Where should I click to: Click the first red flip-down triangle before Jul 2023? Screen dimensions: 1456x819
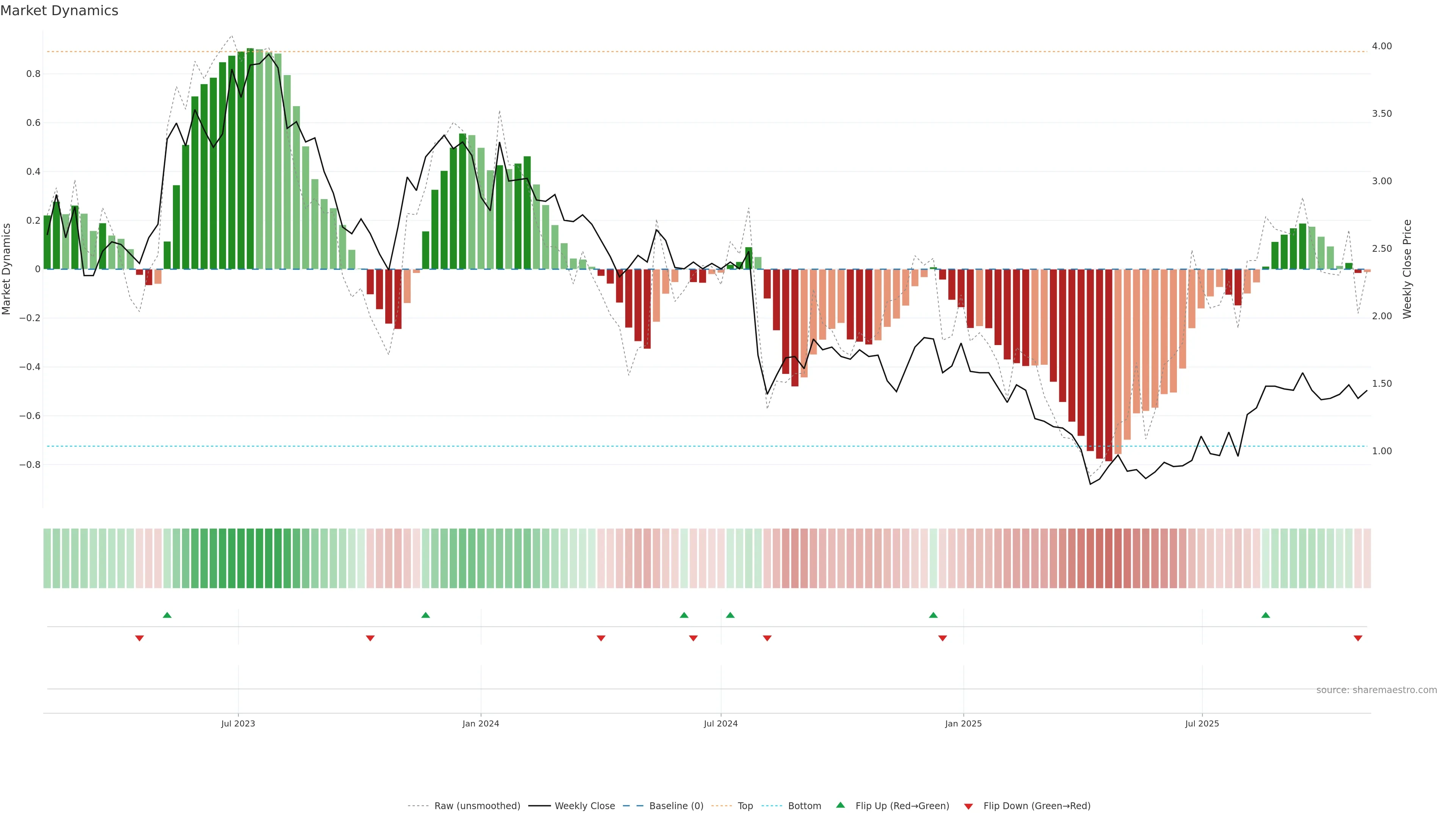click(x=139, y=638)
